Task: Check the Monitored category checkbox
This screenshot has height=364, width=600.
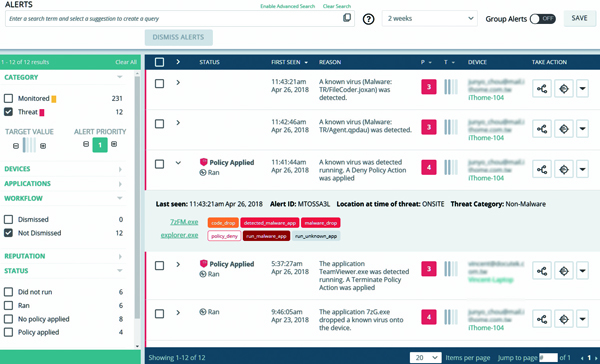Action: click(x=8, y=98)
